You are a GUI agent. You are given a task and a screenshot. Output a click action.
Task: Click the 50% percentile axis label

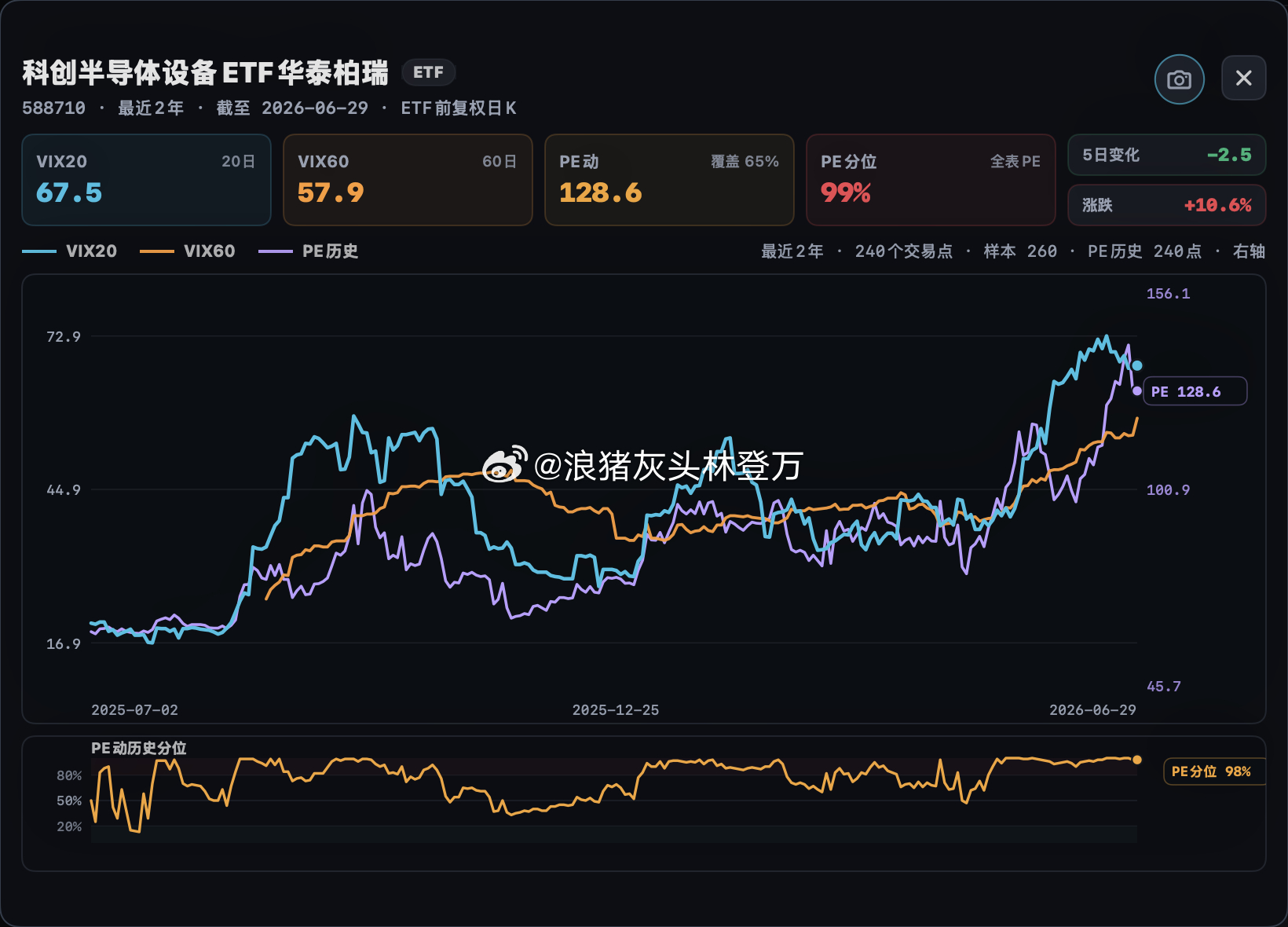[69, 801]
